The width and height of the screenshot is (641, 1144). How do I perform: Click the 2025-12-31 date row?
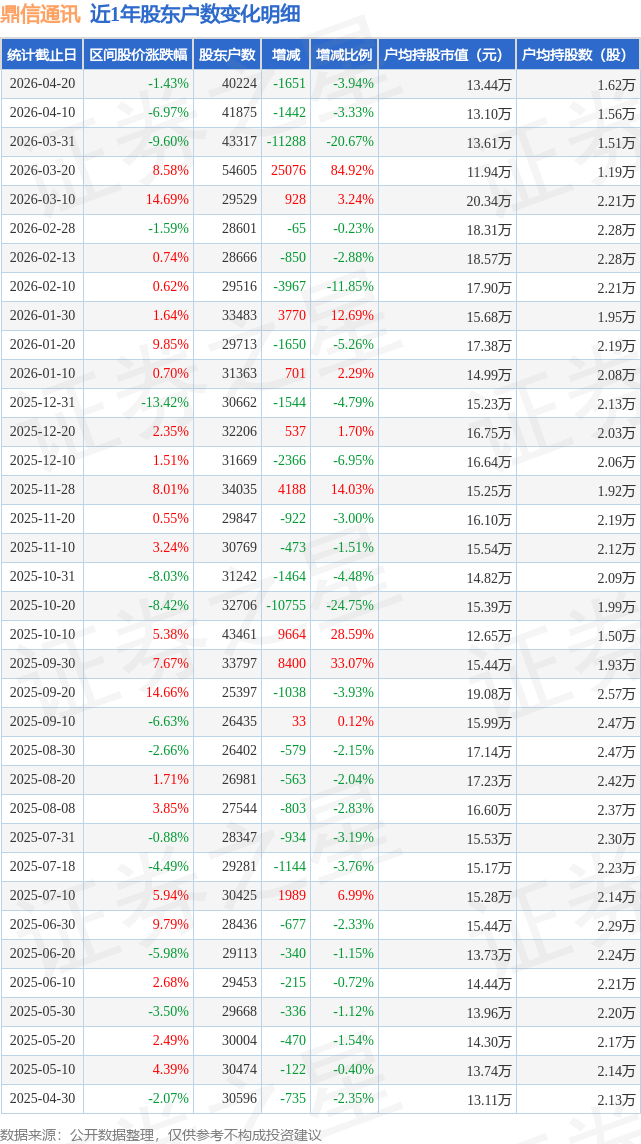coord(320,402)
